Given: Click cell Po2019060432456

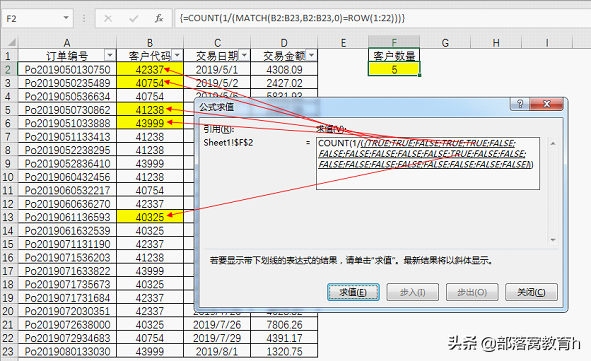Looking at the screenshot, I should point(67,177).
